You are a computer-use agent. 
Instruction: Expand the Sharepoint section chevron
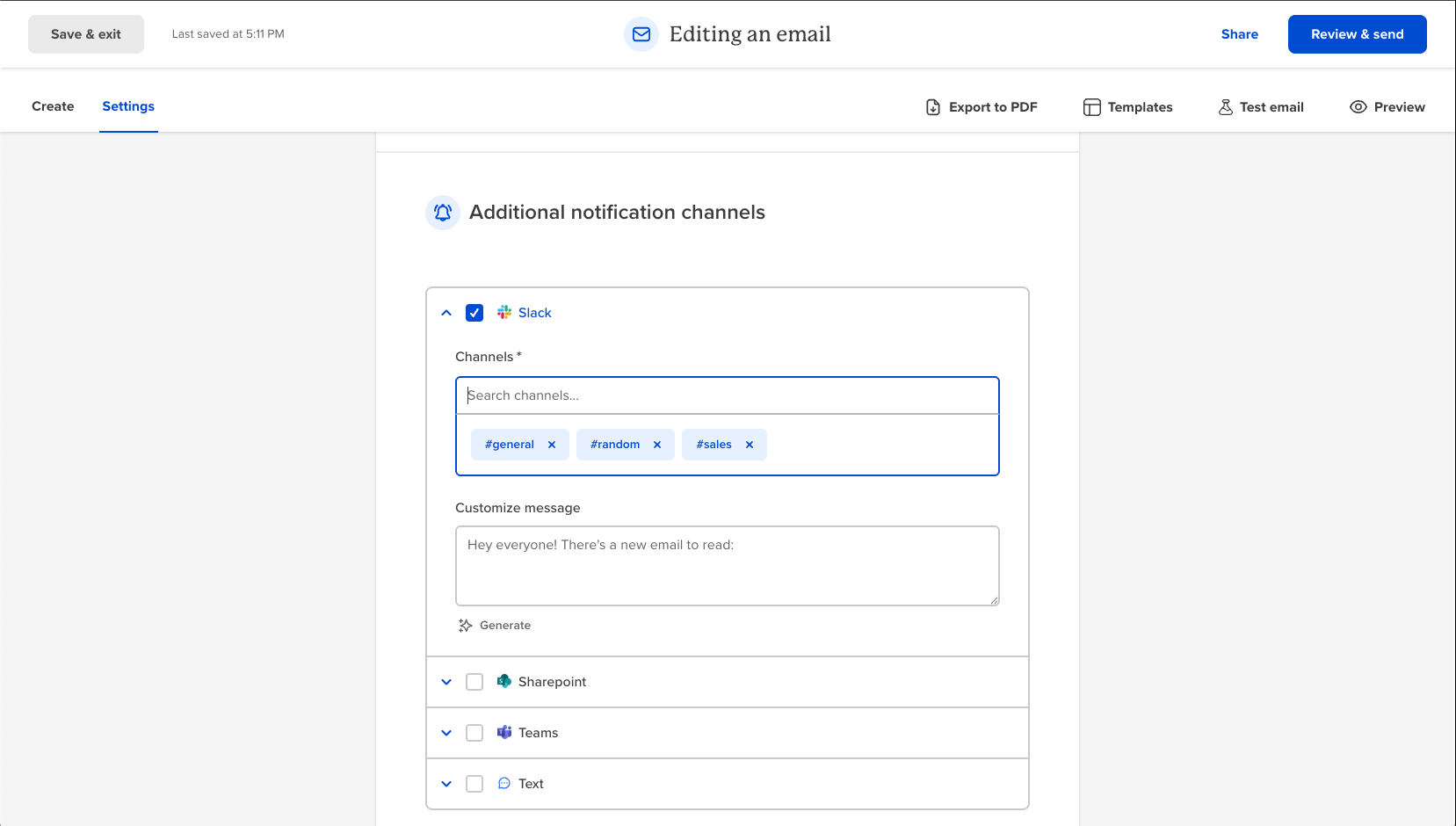click(446, 682)
